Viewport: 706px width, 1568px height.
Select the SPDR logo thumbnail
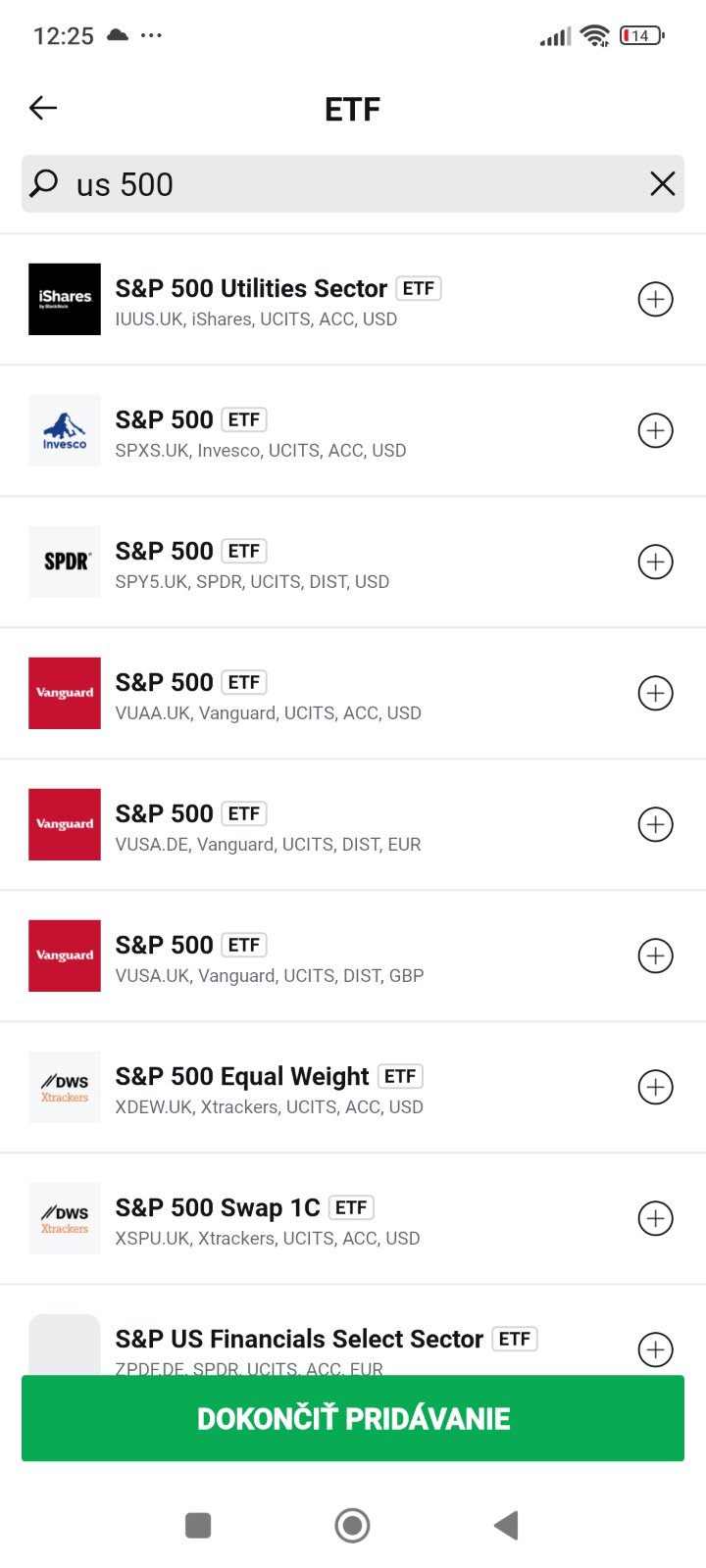(65, 562)
